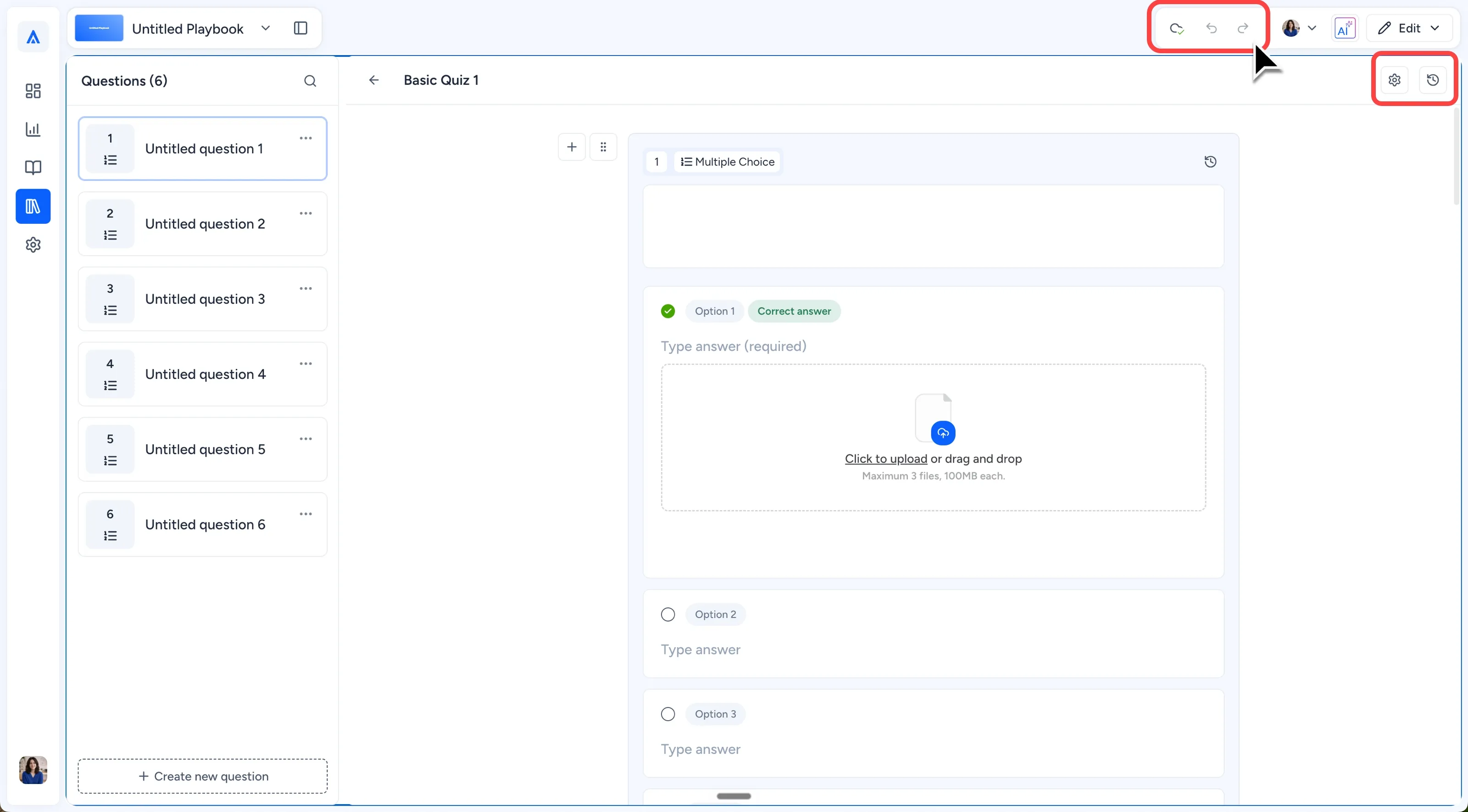Open history for the Multiple Choice question
This screenshot has width=1468, height=812.
(1211, 162)
